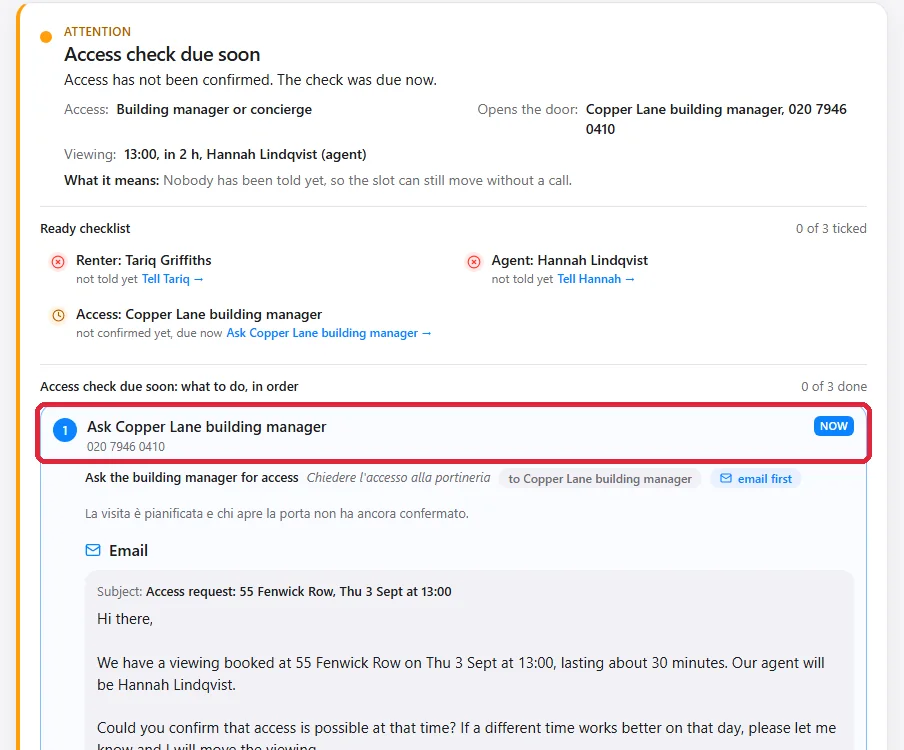Viewport: 904px width, 750px height.
Task: Click the 0 of 3 done counter
Action: pos(834,386)
